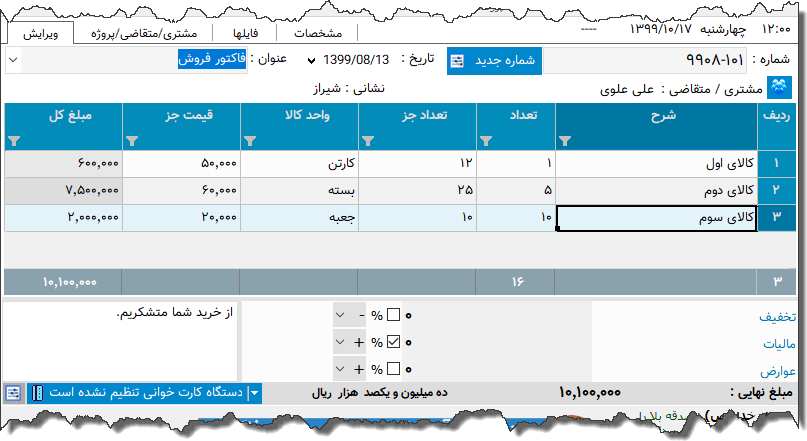Click the بسته unit cell
Viewport: 807px width, 441px height.
300,191
